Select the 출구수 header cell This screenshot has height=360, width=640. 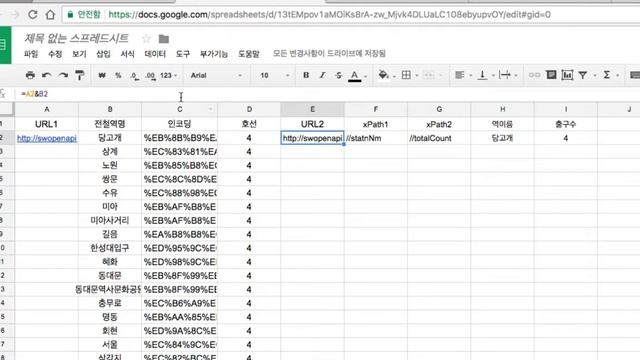[566, 124]
